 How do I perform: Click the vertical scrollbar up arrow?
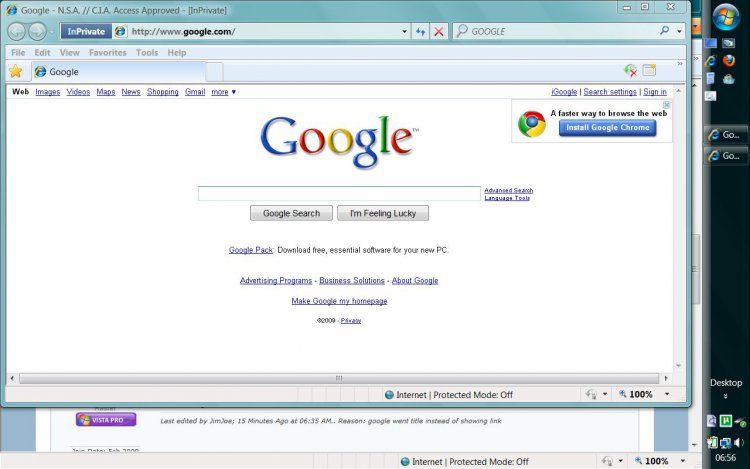pos(678,91)
